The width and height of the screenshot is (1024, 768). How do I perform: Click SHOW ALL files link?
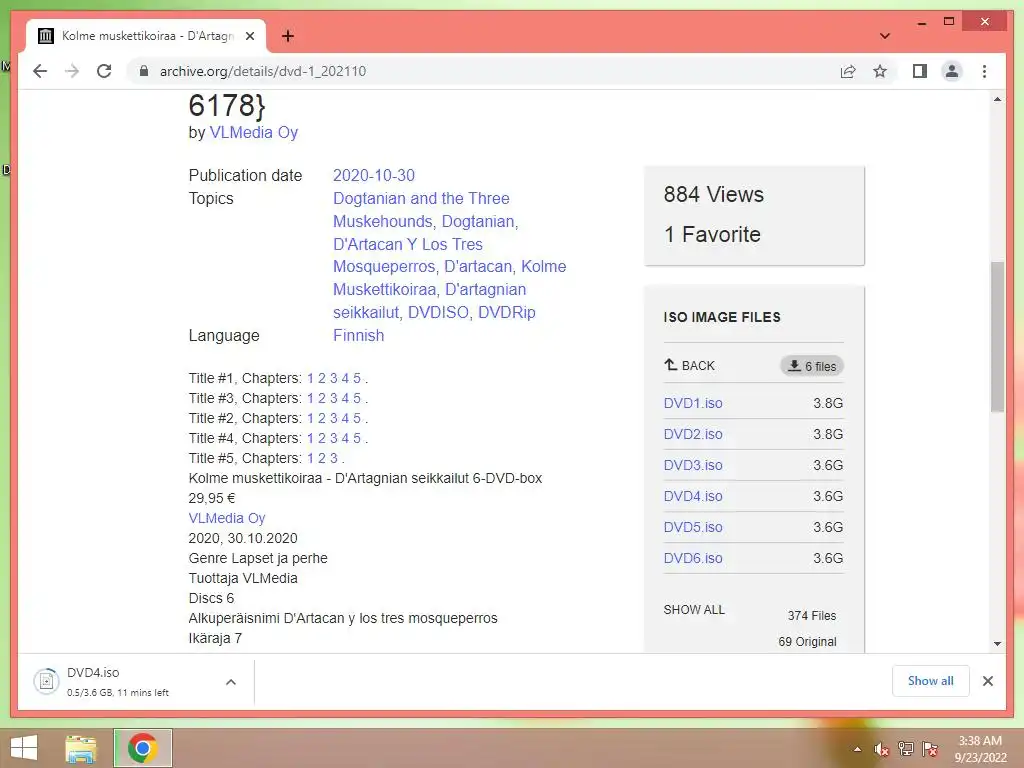[x=694, y=609]
